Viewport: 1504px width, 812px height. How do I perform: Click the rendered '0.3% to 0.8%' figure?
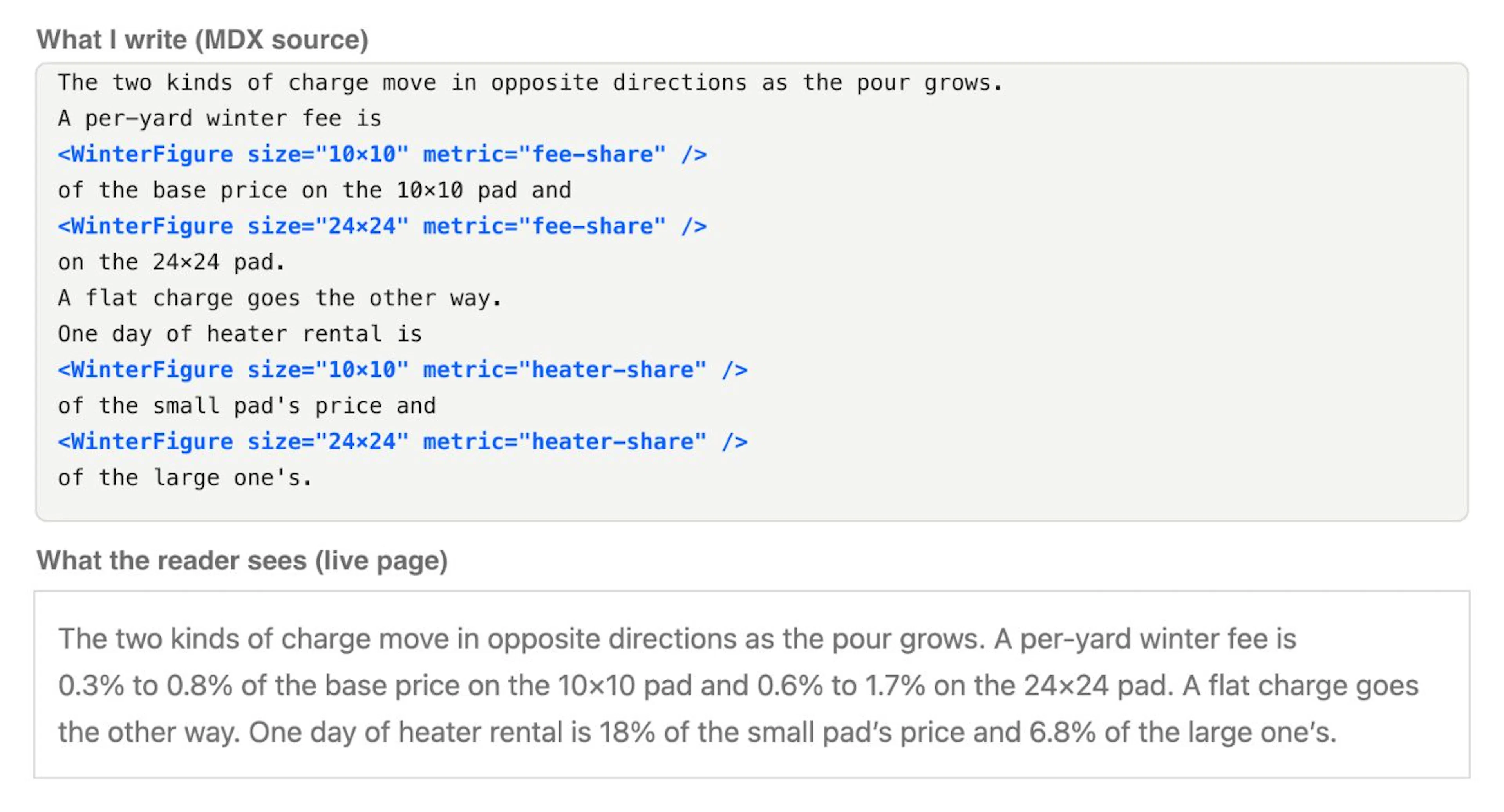tap(145, 685)
